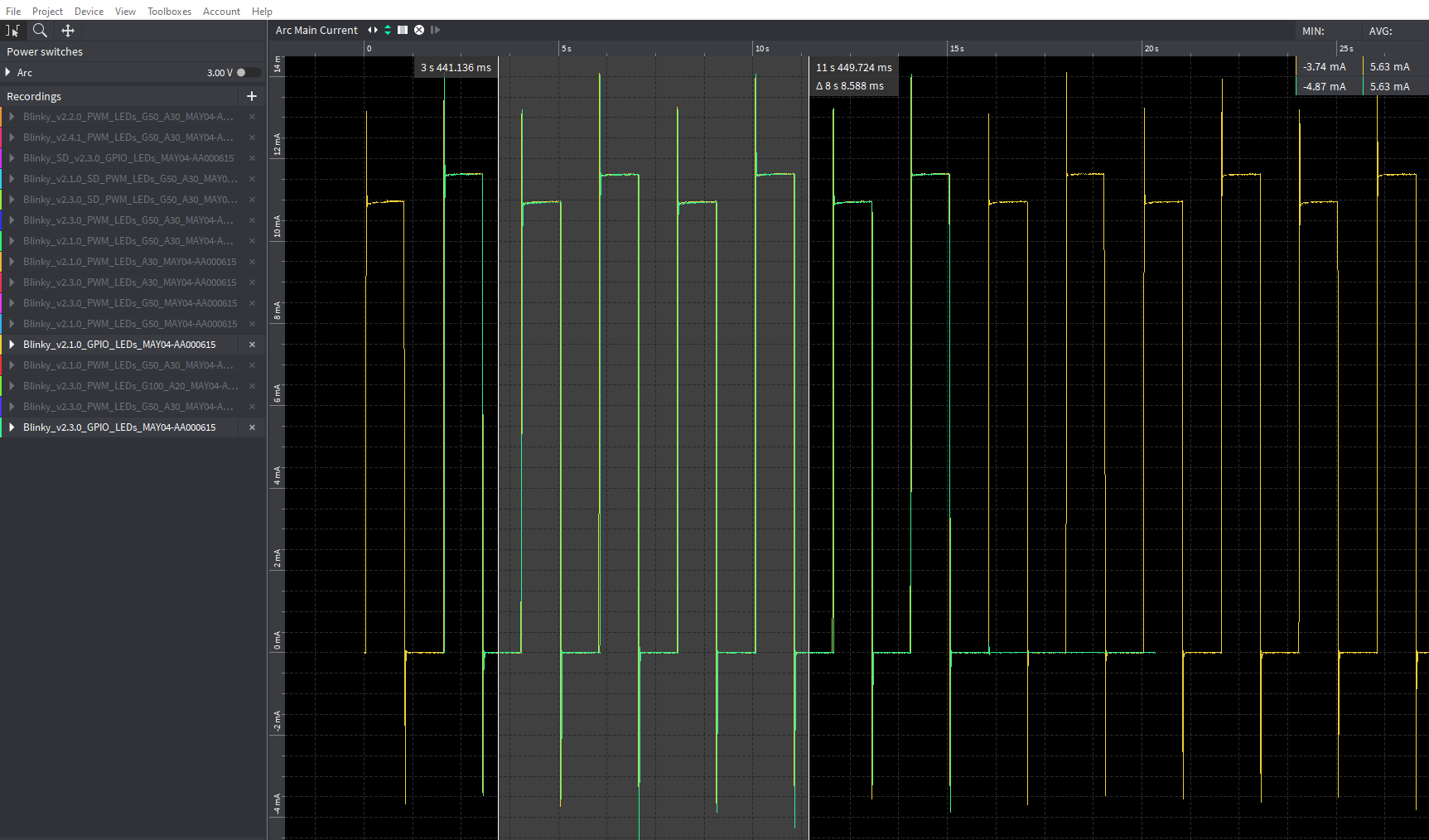1429x840 pixels.
Task: Activate the pan tool in the toolbar
Action: coord(67,31)
